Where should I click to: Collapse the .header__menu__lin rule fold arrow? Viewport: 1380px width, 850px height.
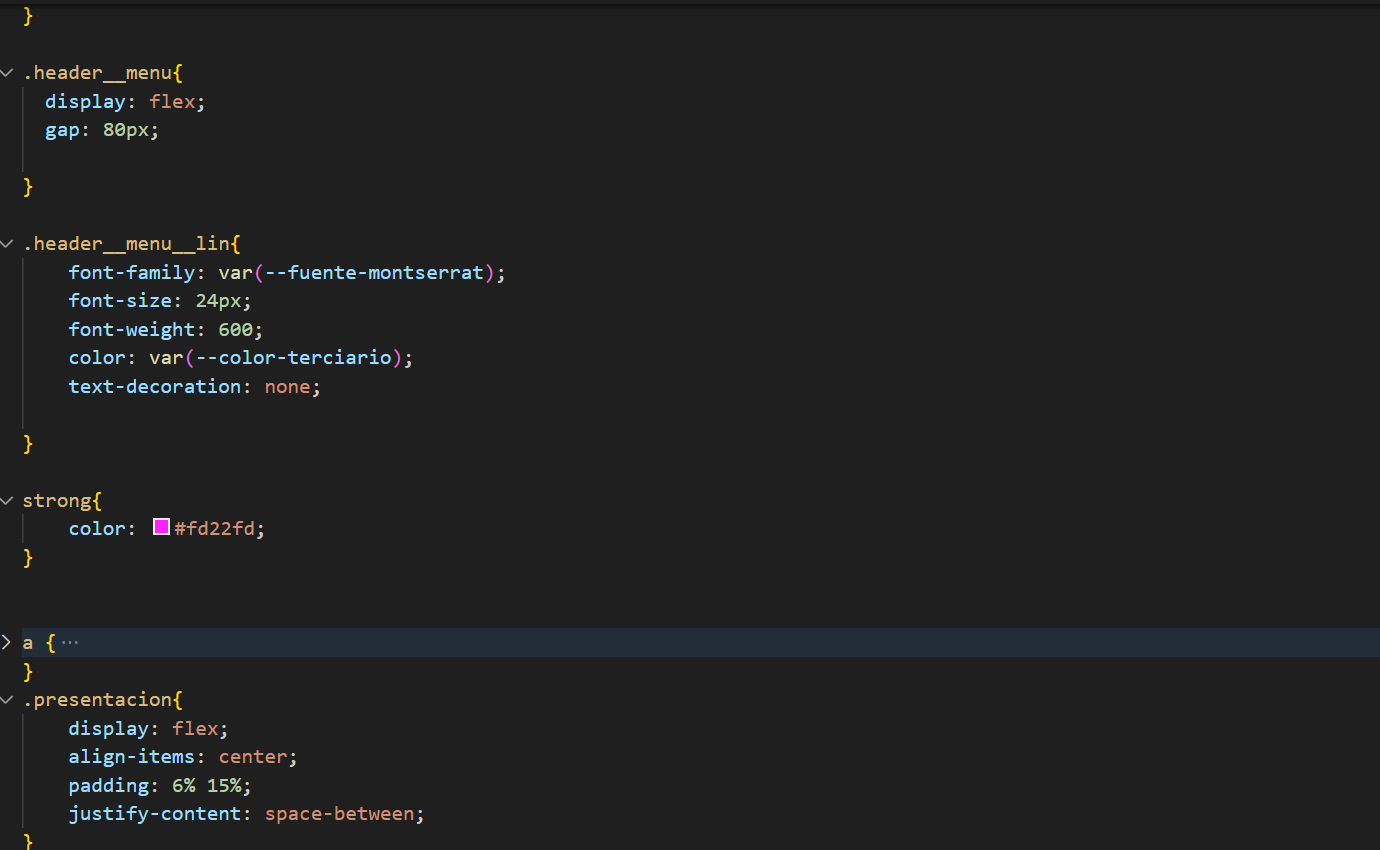point(7,244)
